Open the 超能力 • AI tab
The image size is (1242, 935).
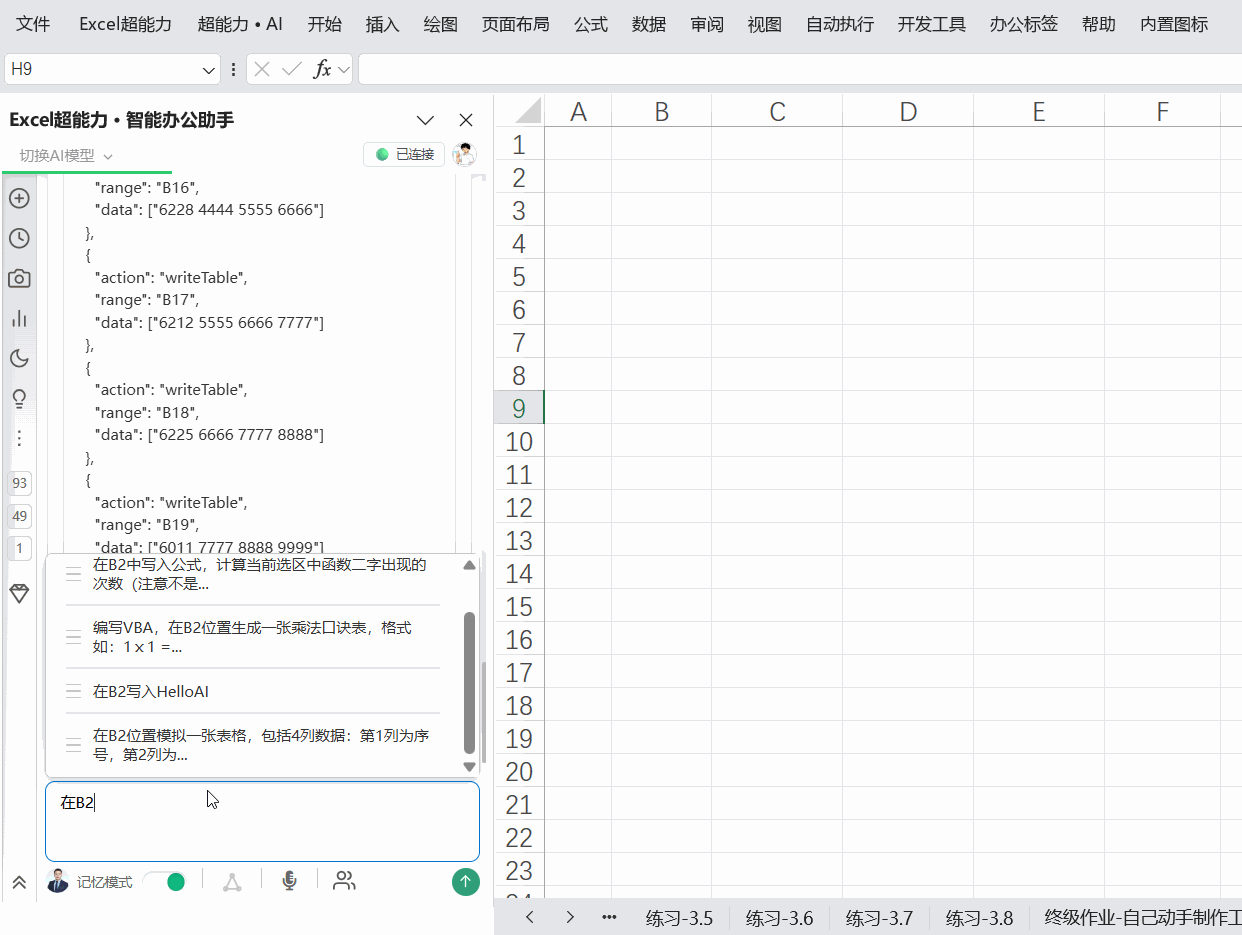(x=240, y=24)
